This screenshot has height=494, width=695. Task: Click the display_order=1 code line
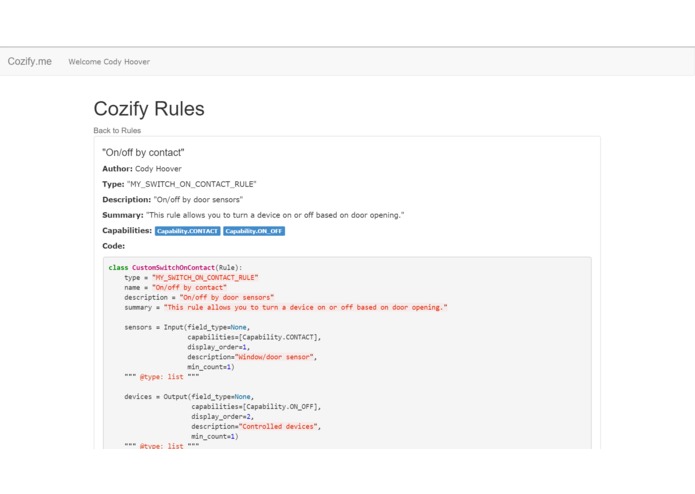[x=219, y=347]
